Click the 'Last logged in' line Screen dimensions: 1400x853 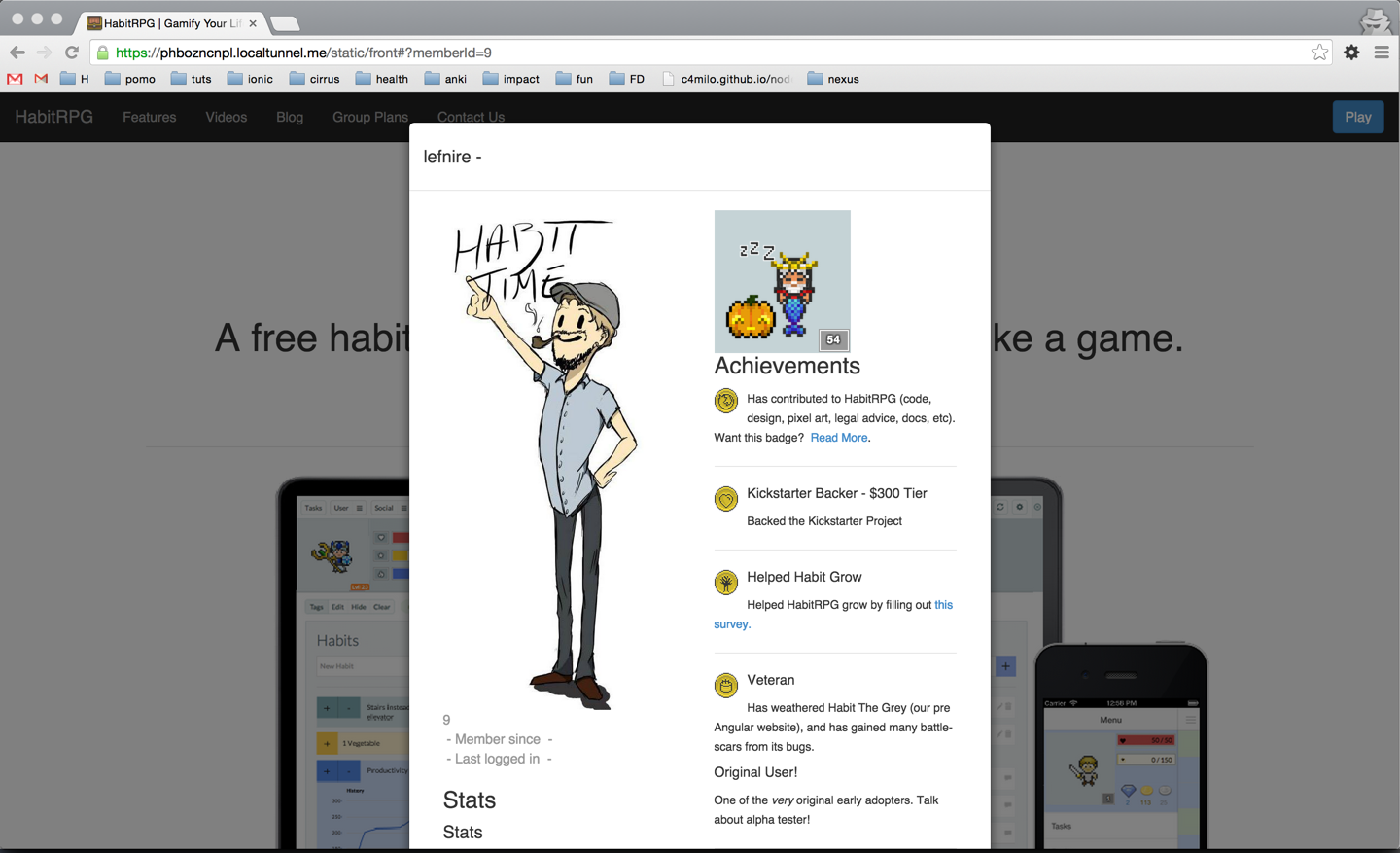point(499,759)
